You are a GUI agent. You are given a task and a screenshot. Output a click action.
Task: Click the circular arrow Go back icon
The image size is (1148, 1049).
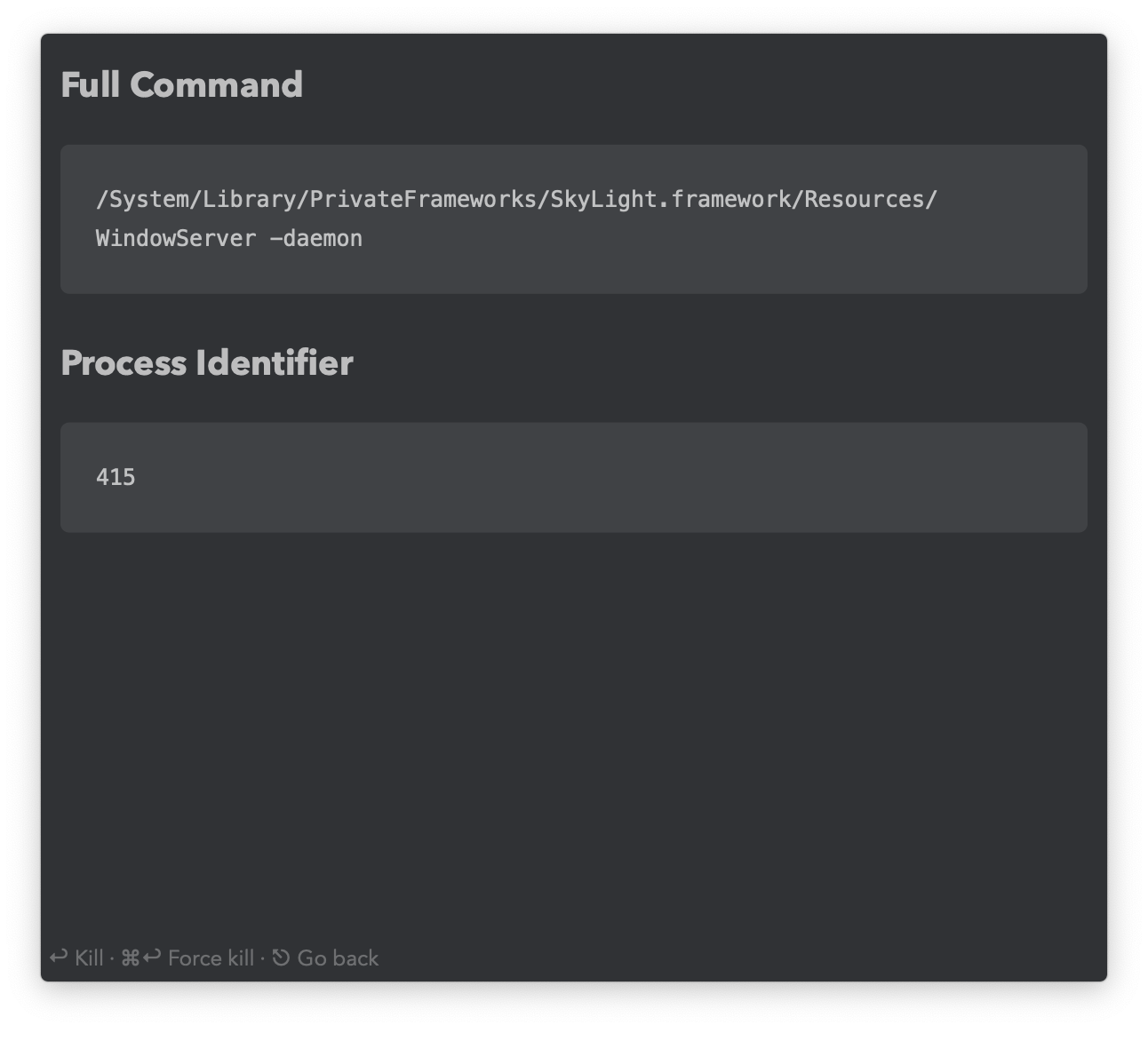(x=281, y=958)
